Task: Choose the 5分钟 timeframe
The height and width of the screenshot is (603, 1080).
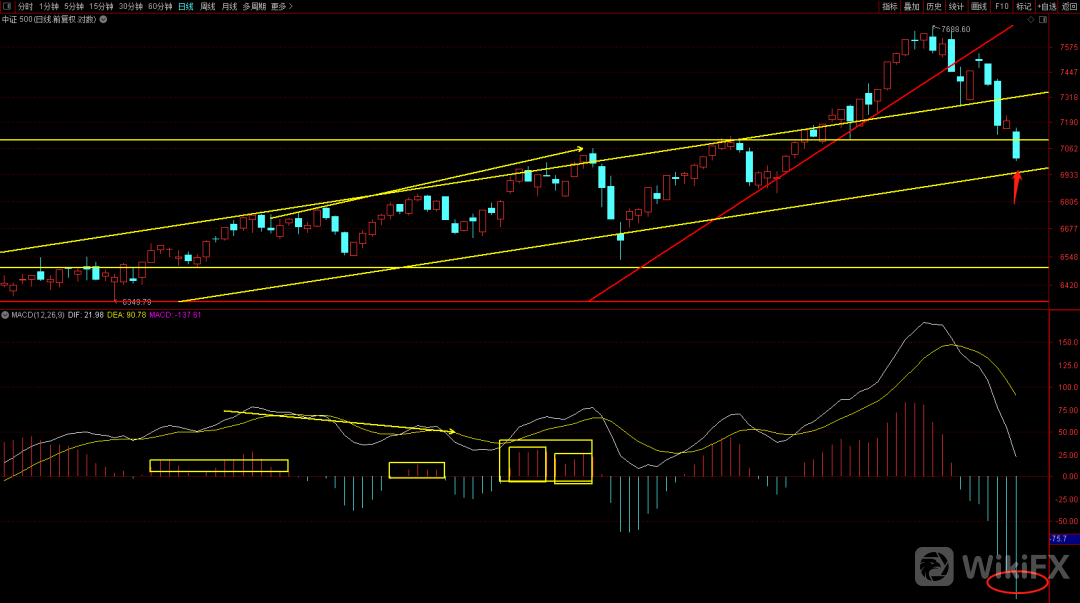Action: [x=74, y=6]
